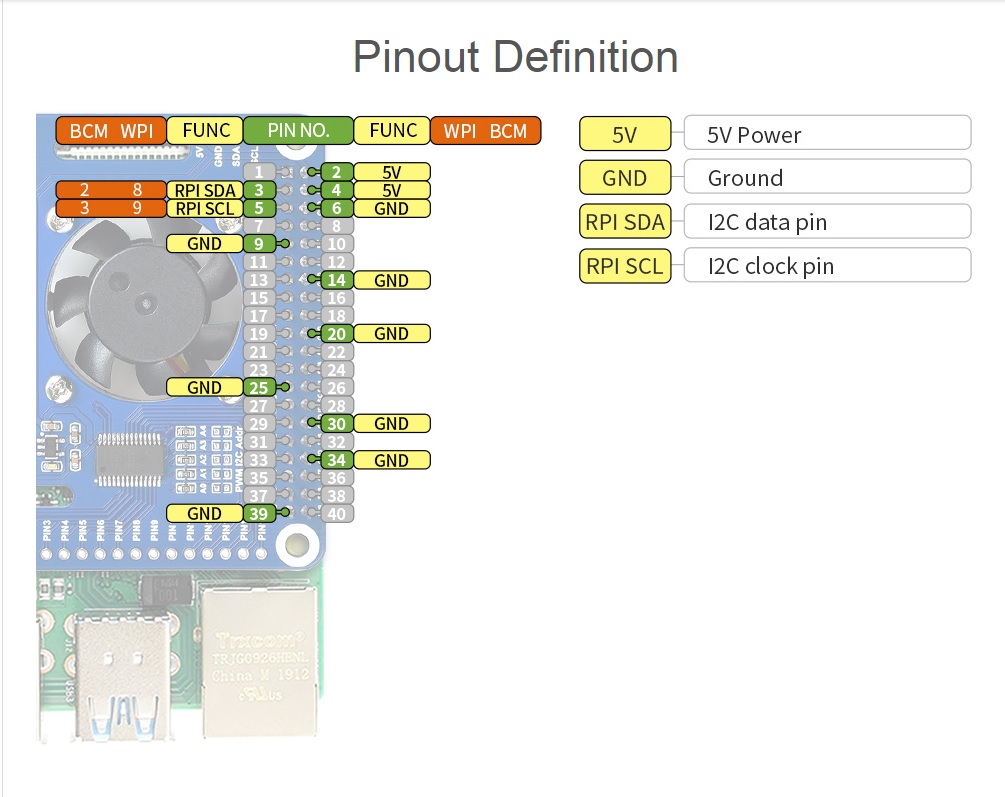Image resolution: width=1005 pixels, height=797 pixels.
Task: Click the black IC chip on the board
Action: 130,458
